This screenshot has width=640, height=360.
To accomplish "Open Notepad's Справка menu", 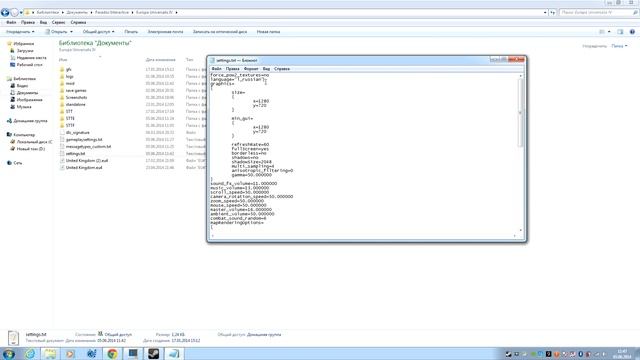I will pos(282,69).
